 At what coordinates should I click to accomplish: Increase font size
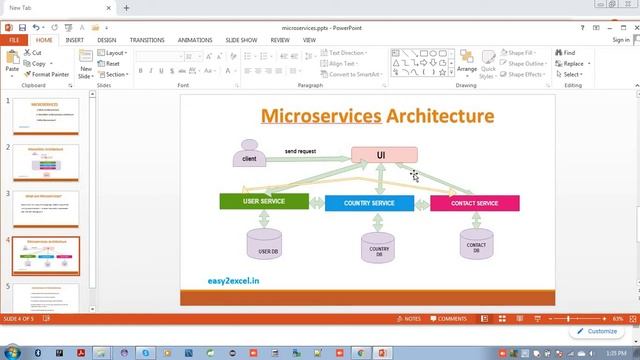coord(209,56)
